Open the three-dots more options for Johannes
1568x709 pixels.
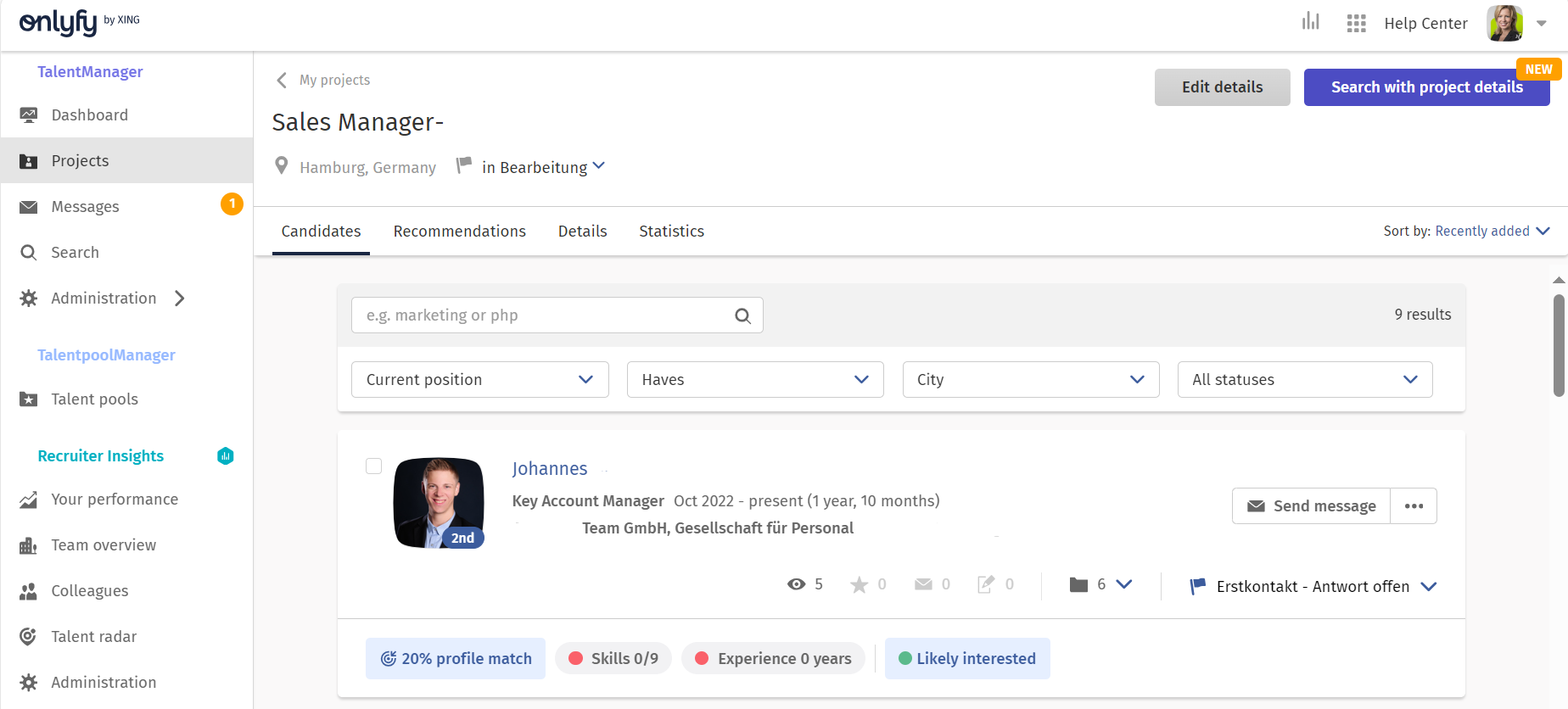coord(1414,506)
